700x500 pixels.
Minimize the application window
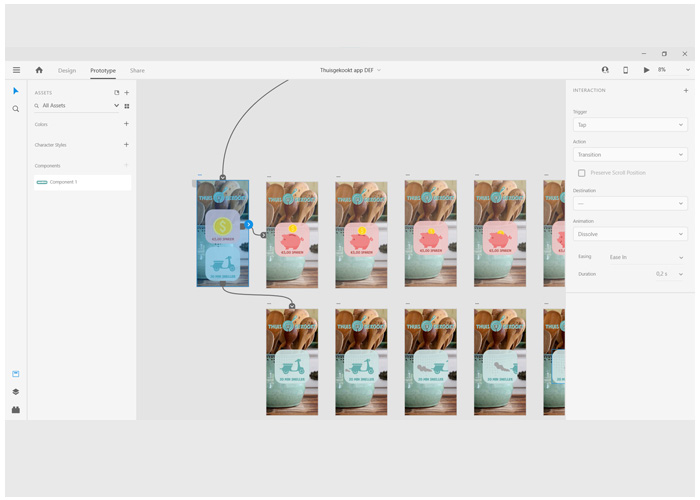(644, 54)
